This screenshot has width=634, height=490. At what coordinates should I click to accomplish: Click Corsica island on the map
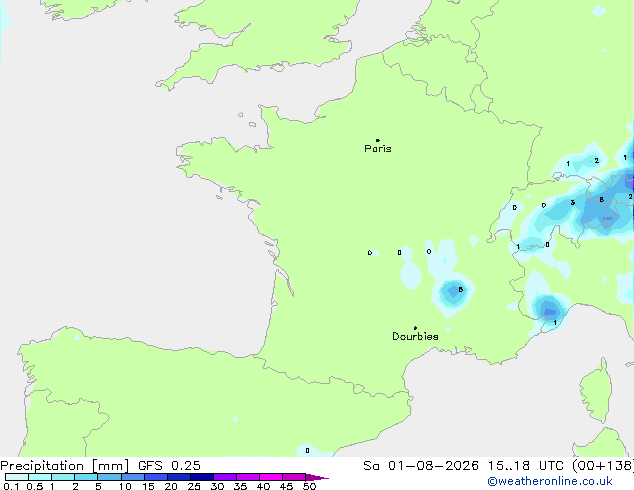click(x=596, y=391)
